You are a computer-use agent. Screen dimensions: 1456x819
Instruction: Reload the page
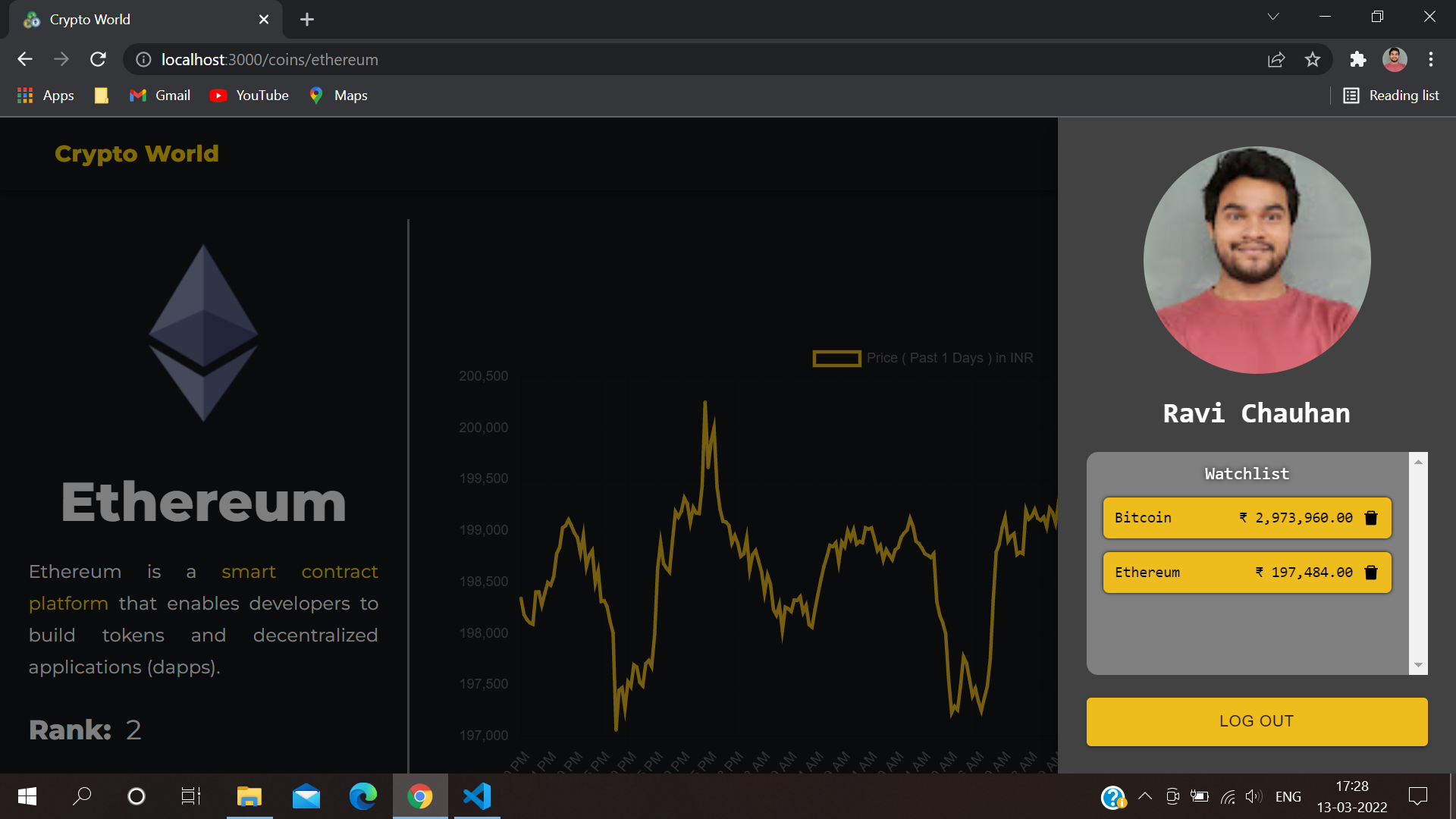(98, 59)
